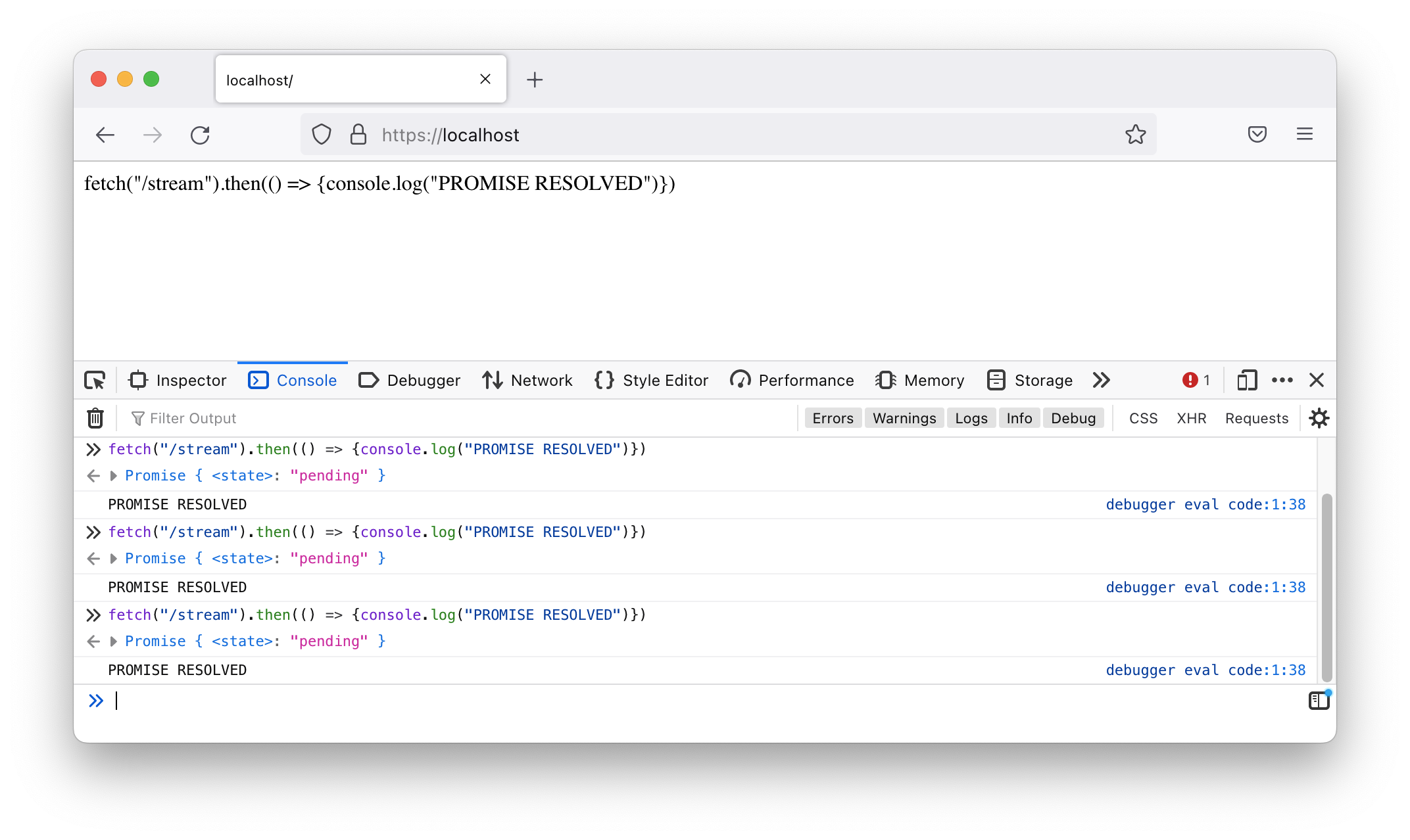
Task: Open the Network monitor
Action: coord(527,380)
